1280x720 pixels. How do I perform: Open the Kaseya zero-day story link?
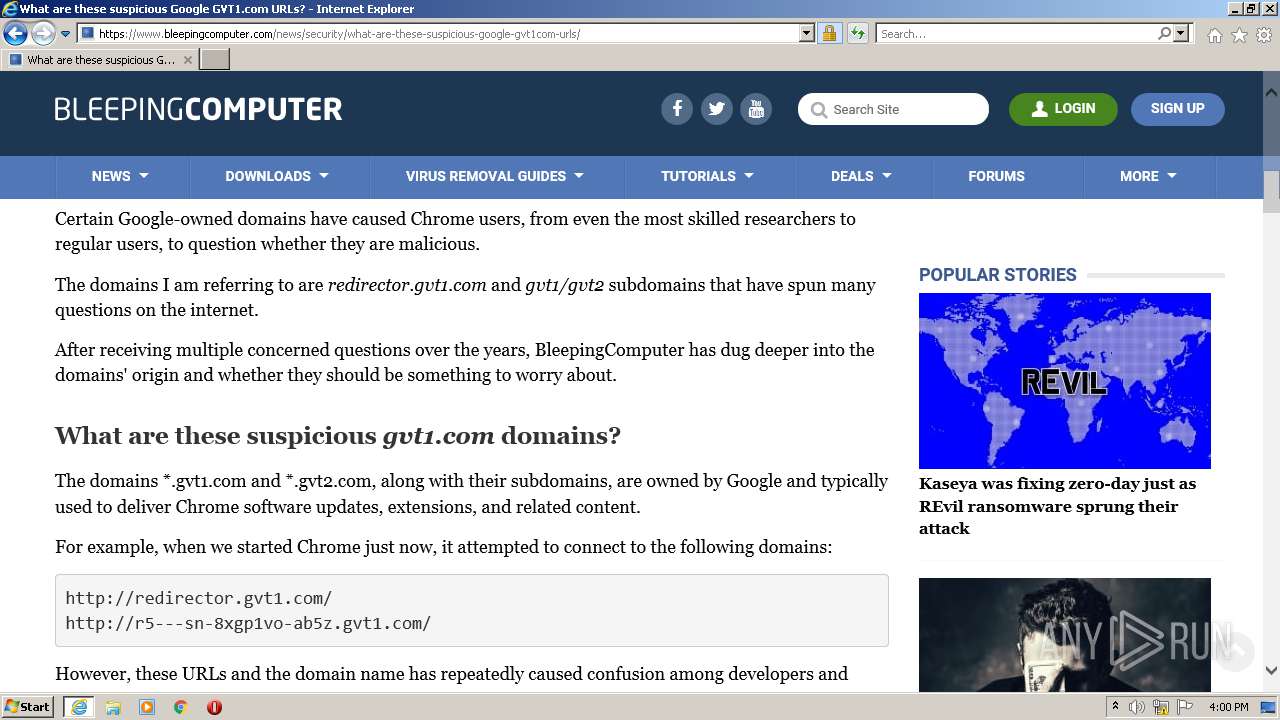[1057, 506]
